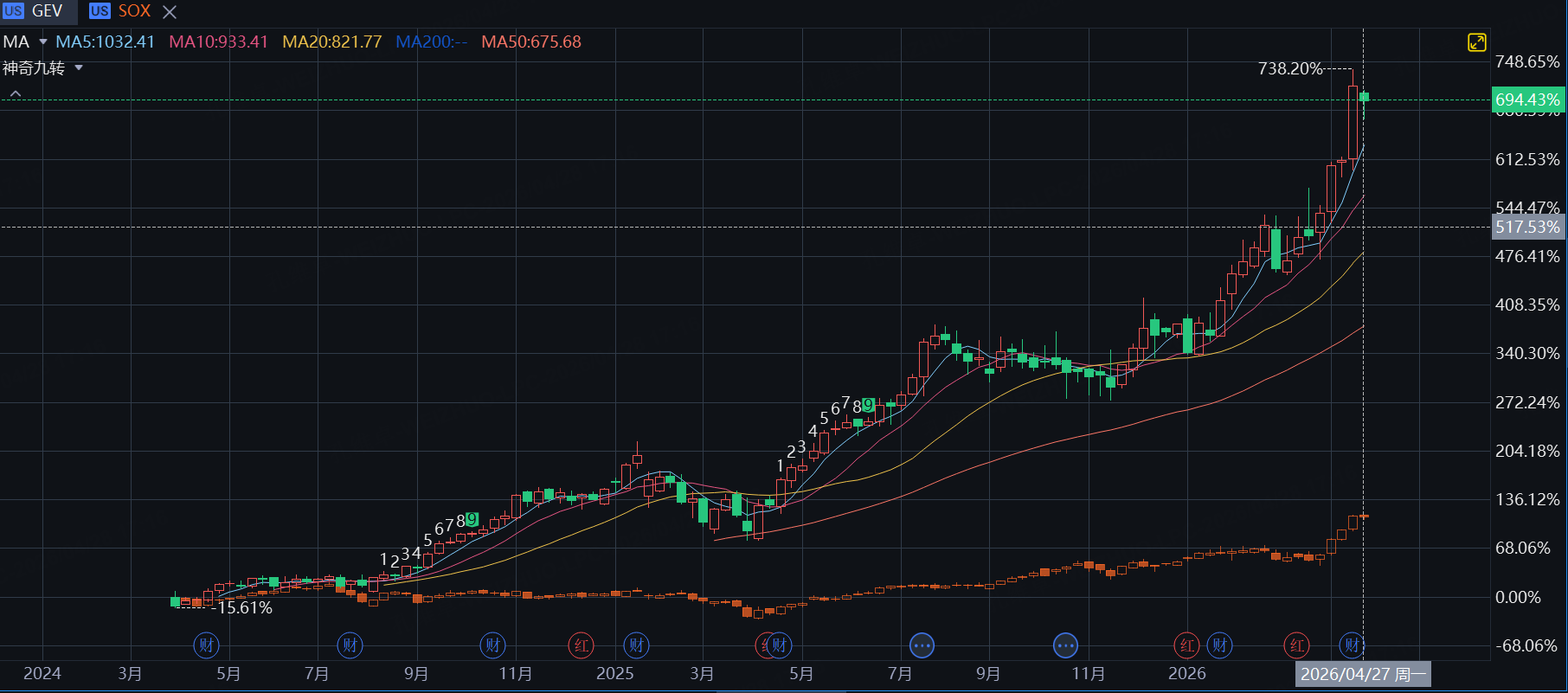This screenshot has width=1568, height=693.
Task: Close the SOX comparison tab
Action: 170,12
